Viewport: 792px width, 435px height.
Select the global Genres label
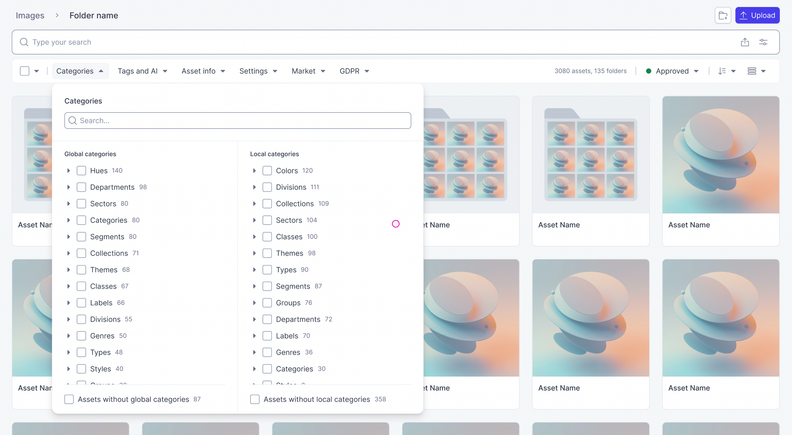click(102, 336)
